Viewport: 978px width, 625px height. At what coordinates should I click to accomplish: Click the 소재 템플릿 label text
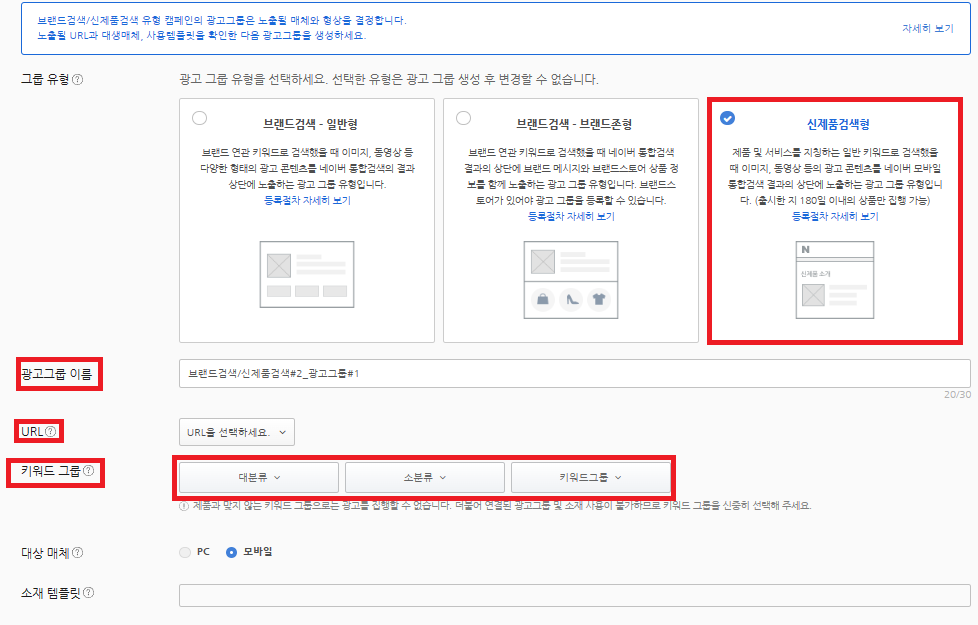click(51, 593)
